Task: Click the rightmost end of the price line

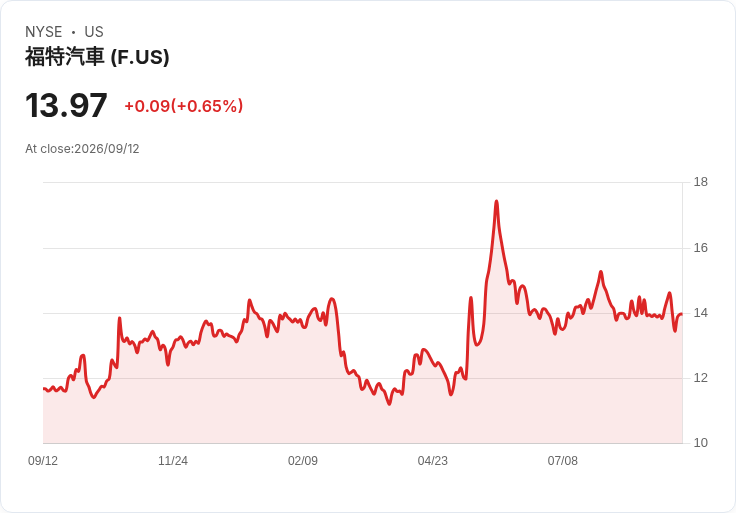Action: pyautogui.click(x=682, y=314)
